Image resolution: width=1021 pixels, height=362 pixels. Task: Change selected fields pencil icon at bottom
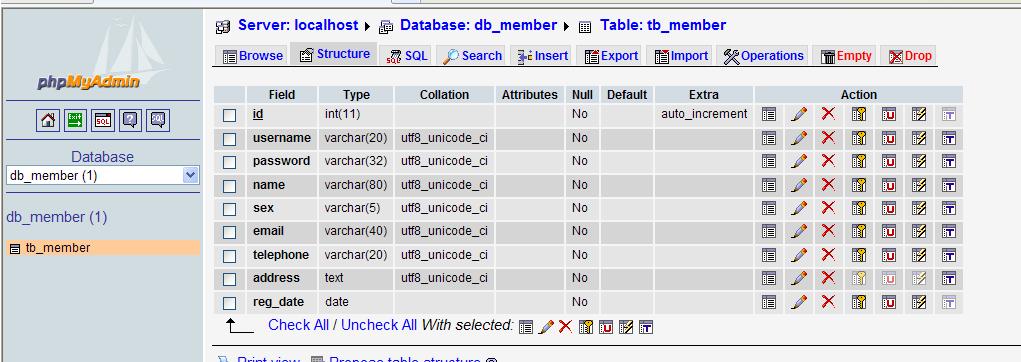coord(546,327)
